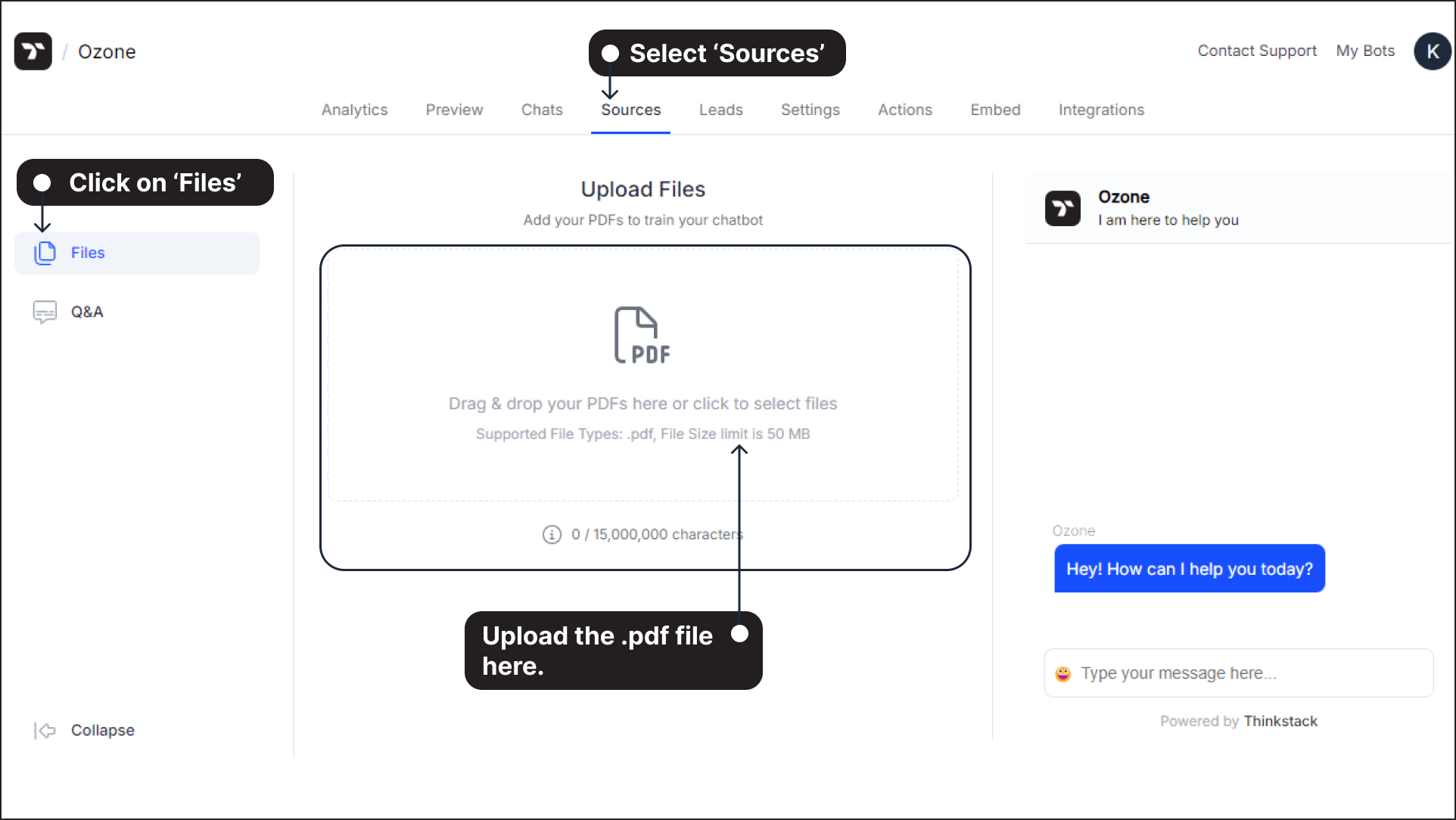This screenshot has height=820, width=1456.
Task: Select the Analytics tab
Action: (354, 110)
